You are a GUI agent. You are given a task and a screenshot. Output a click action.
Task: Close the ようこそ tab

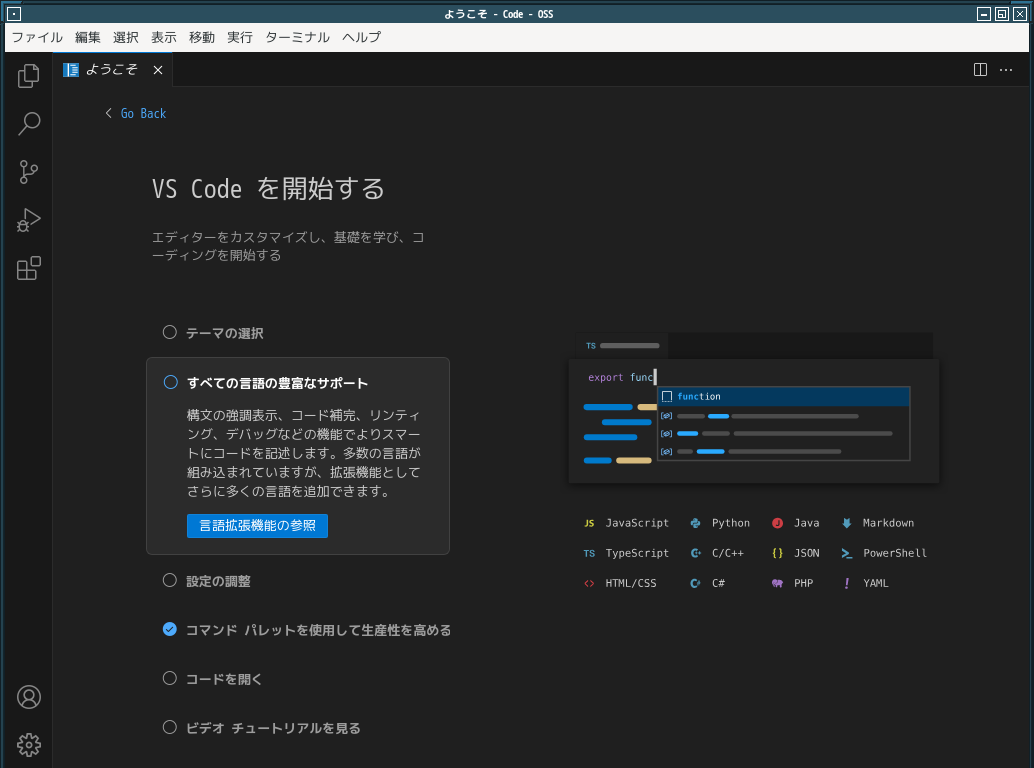pyautogui.click(x=158, y=70)
